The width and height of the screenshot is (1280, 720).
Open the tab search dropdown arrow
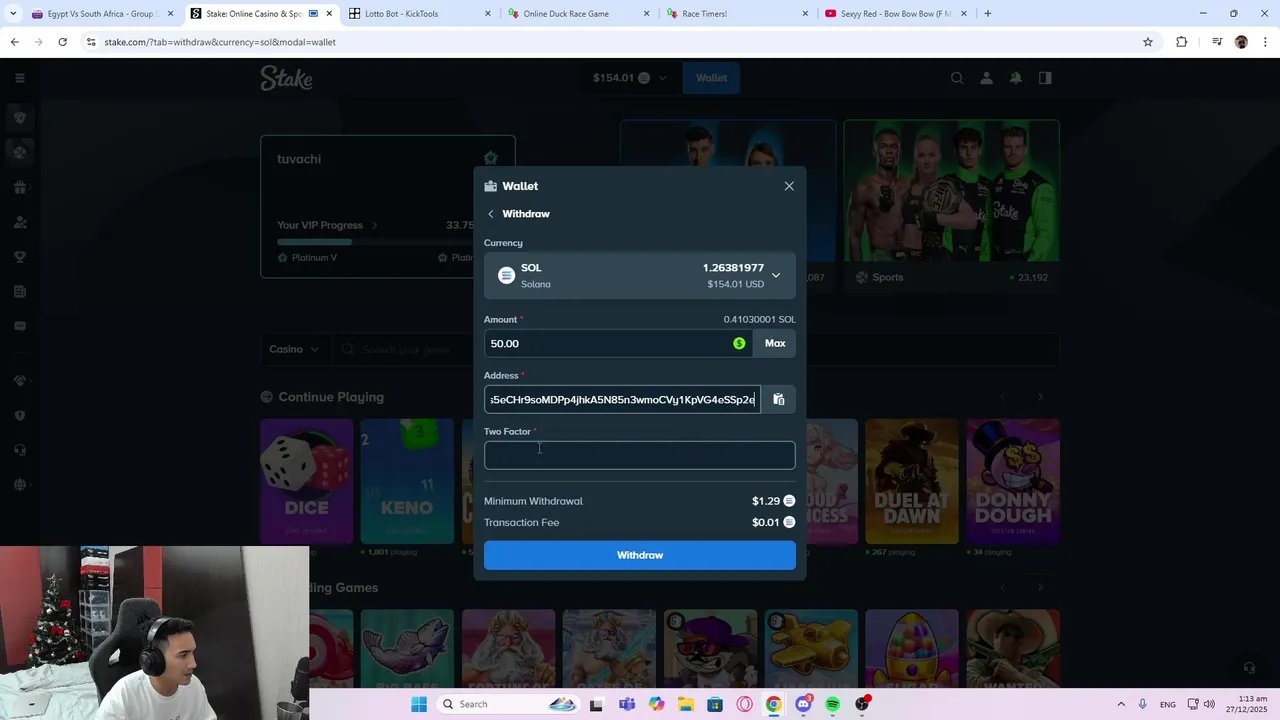tap(11, 14)
